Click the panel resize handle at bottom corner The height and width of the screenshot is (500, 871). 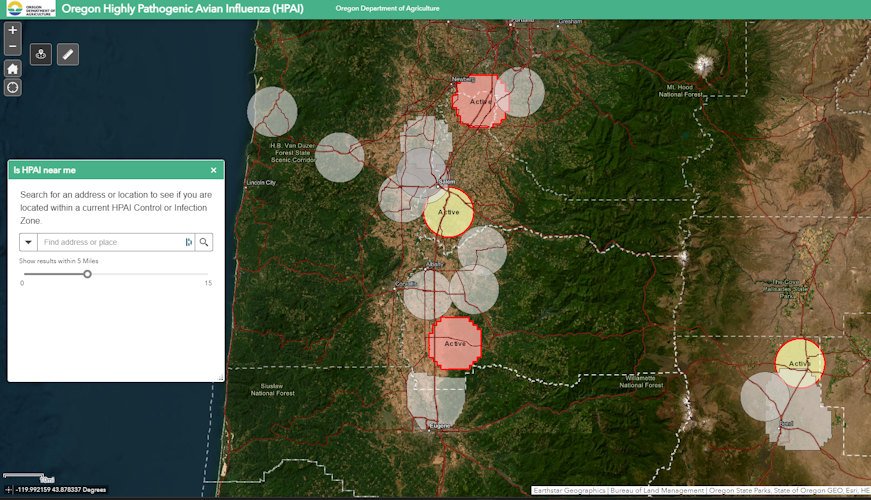click(x=220, y=378)
